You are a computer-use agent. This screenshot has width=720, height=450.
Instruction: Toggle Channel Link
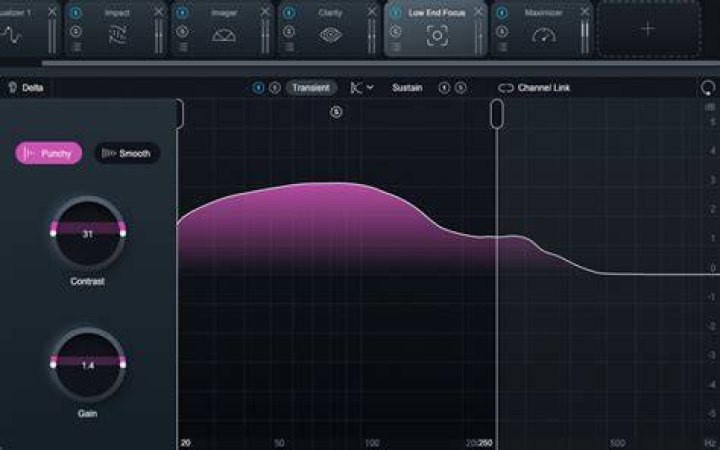pos(534,88)
